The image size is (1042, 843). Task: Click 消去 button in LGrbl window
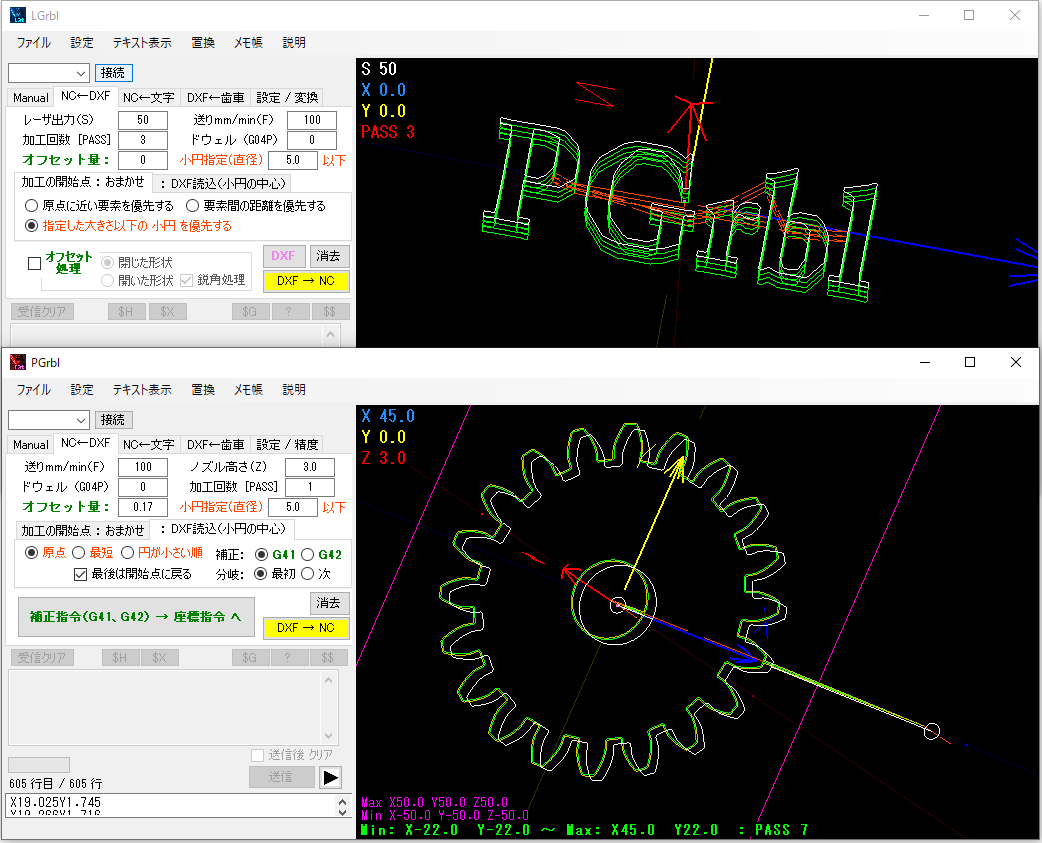click(328, 256)
